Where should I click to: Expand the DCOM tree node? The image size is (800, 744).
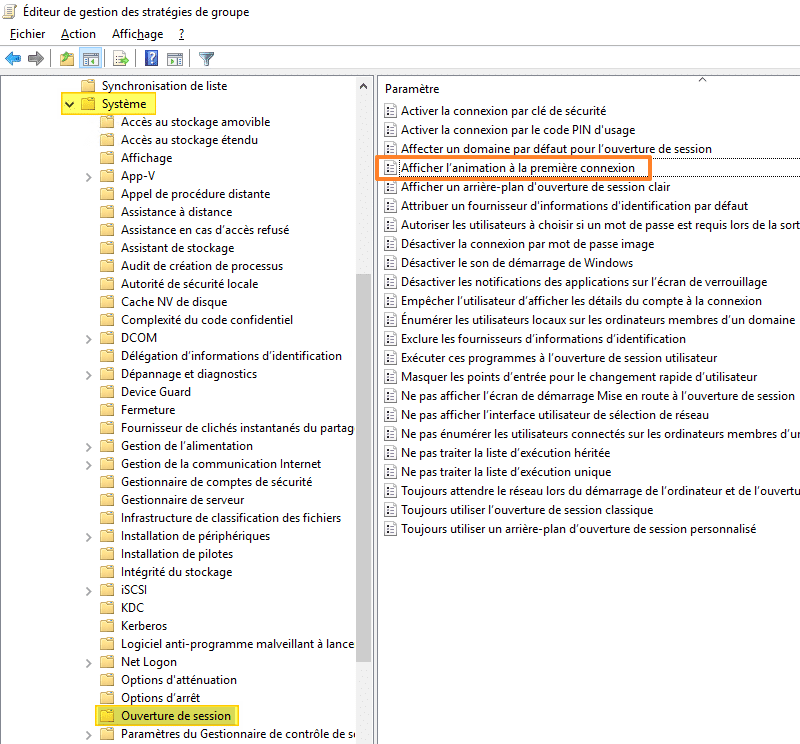[88, 337]
